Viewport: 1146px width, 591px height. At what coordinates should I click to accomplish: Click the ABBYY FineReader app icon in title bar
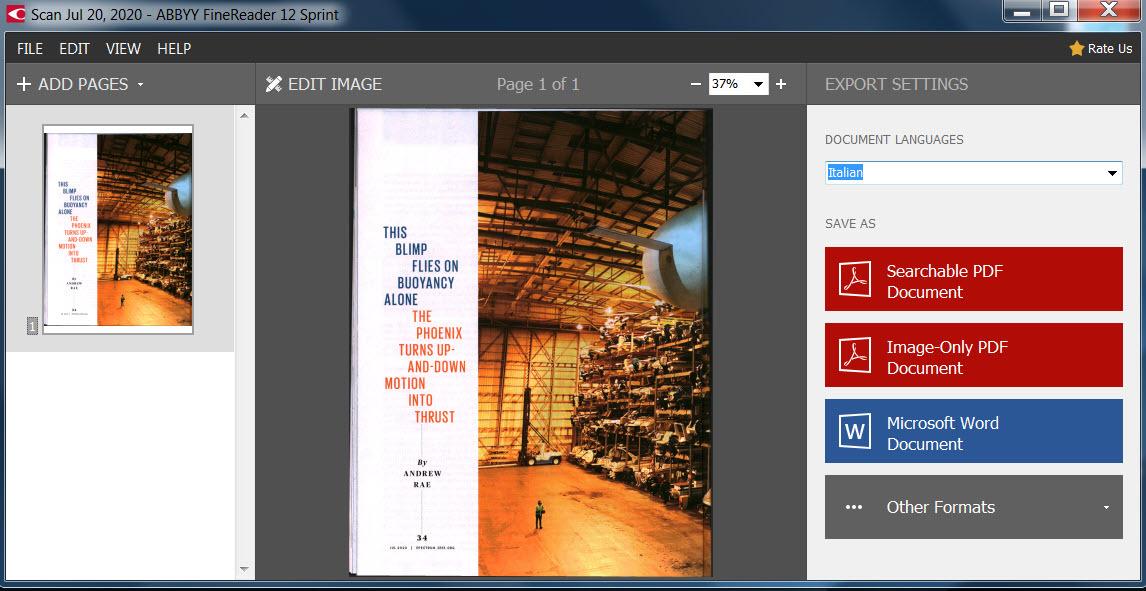click(x=16, y=13)
